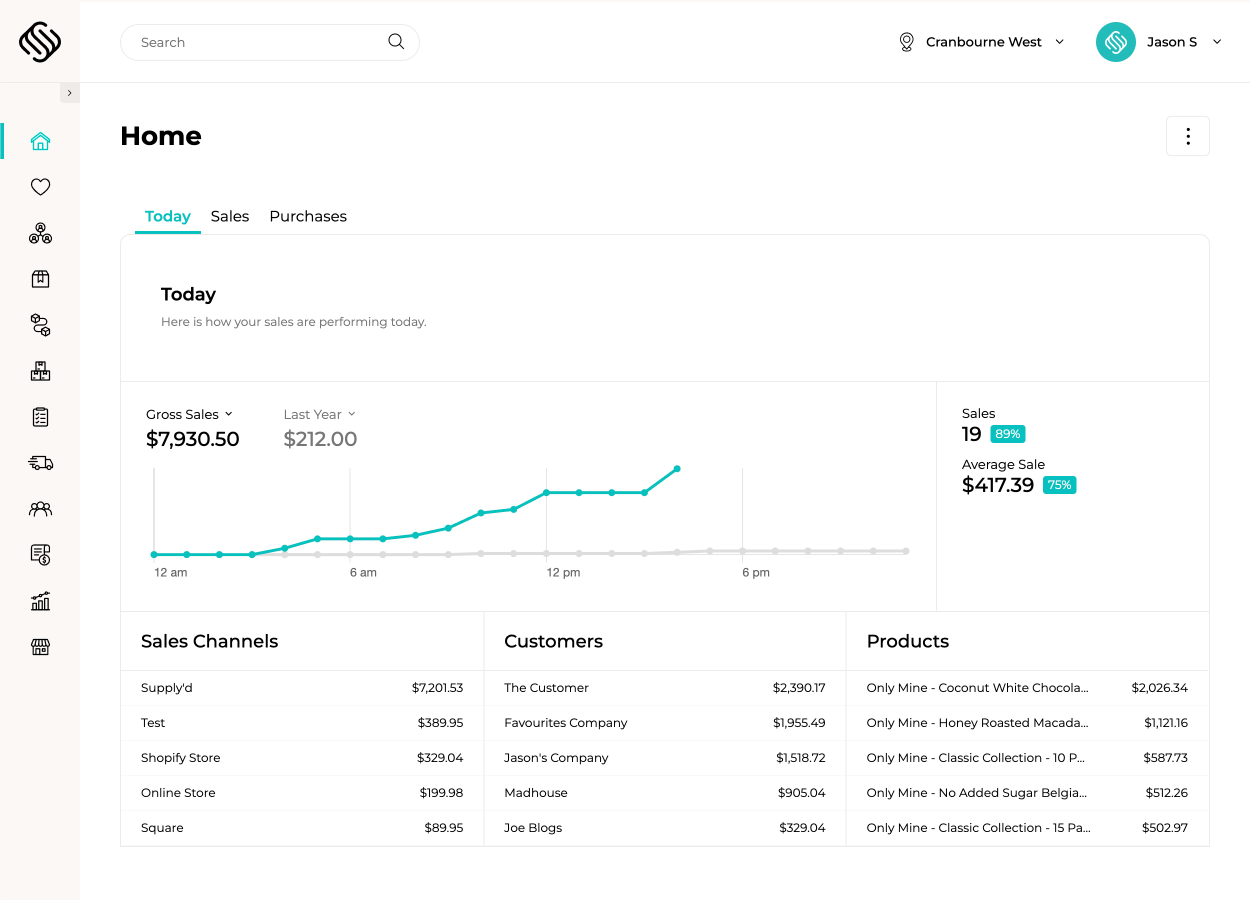Click the invoice with dollar sidebar icon
This screenshot has height=900, width=1250.
(40, 555)
